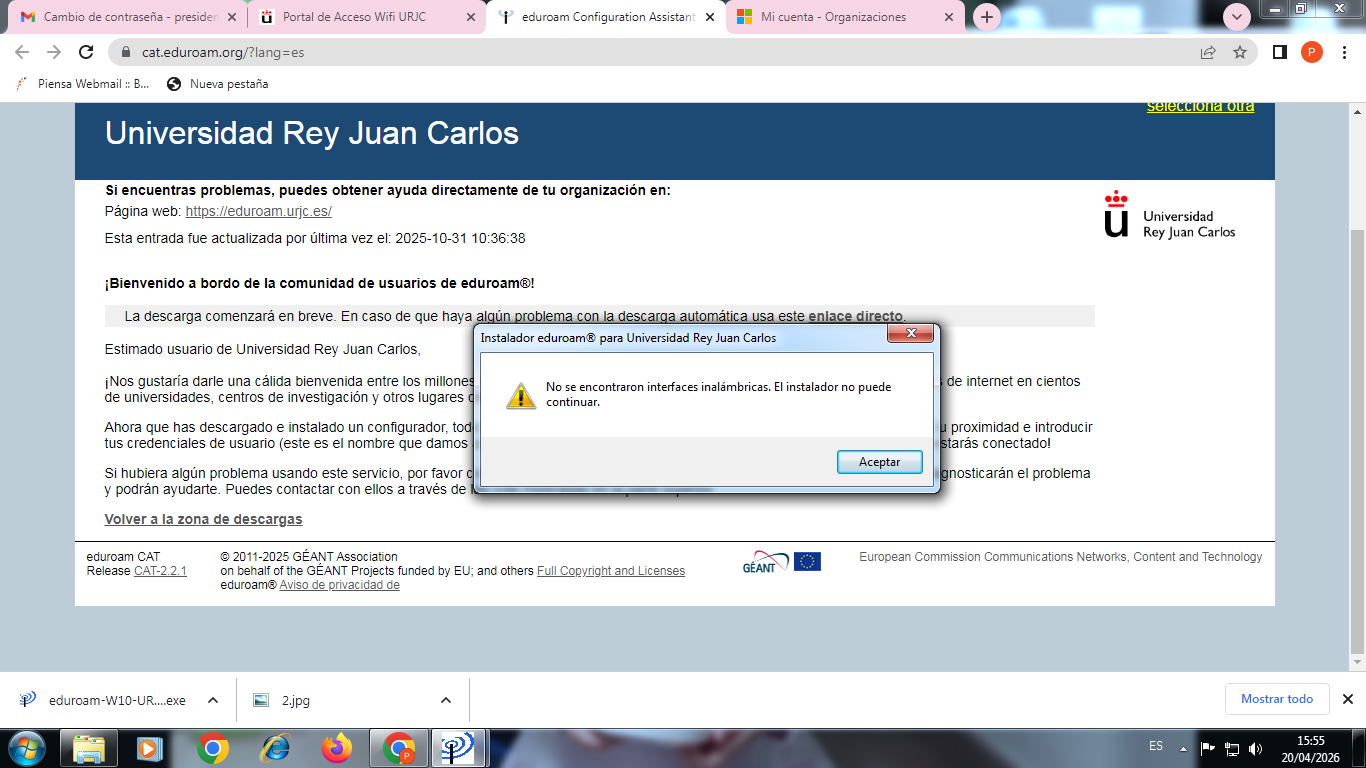Open Firefox from the taskbar
This screenshot has width=1366, height=768.
coord(337,747)
